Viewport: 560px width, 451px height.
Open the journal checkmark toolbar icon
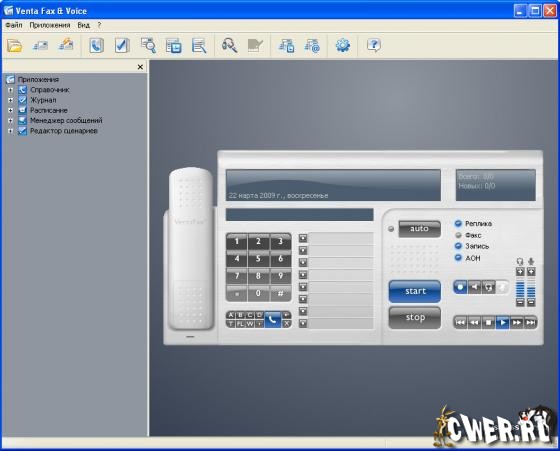click(x=122, y=46)
